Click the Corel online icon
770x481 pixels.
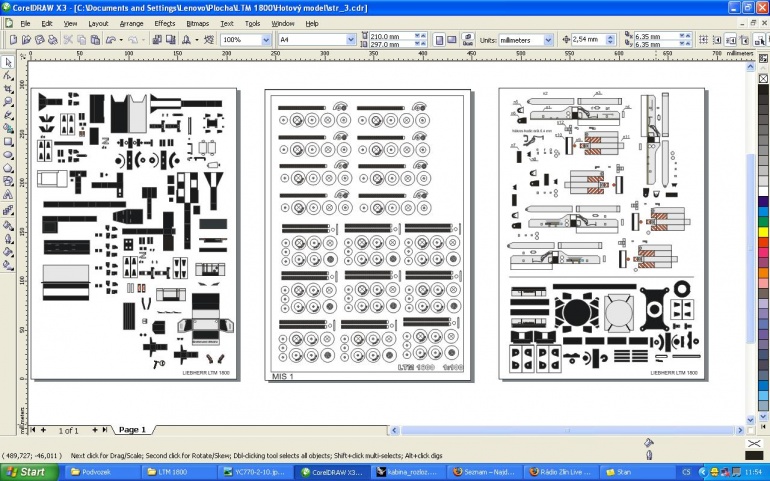tap(209, 40)
